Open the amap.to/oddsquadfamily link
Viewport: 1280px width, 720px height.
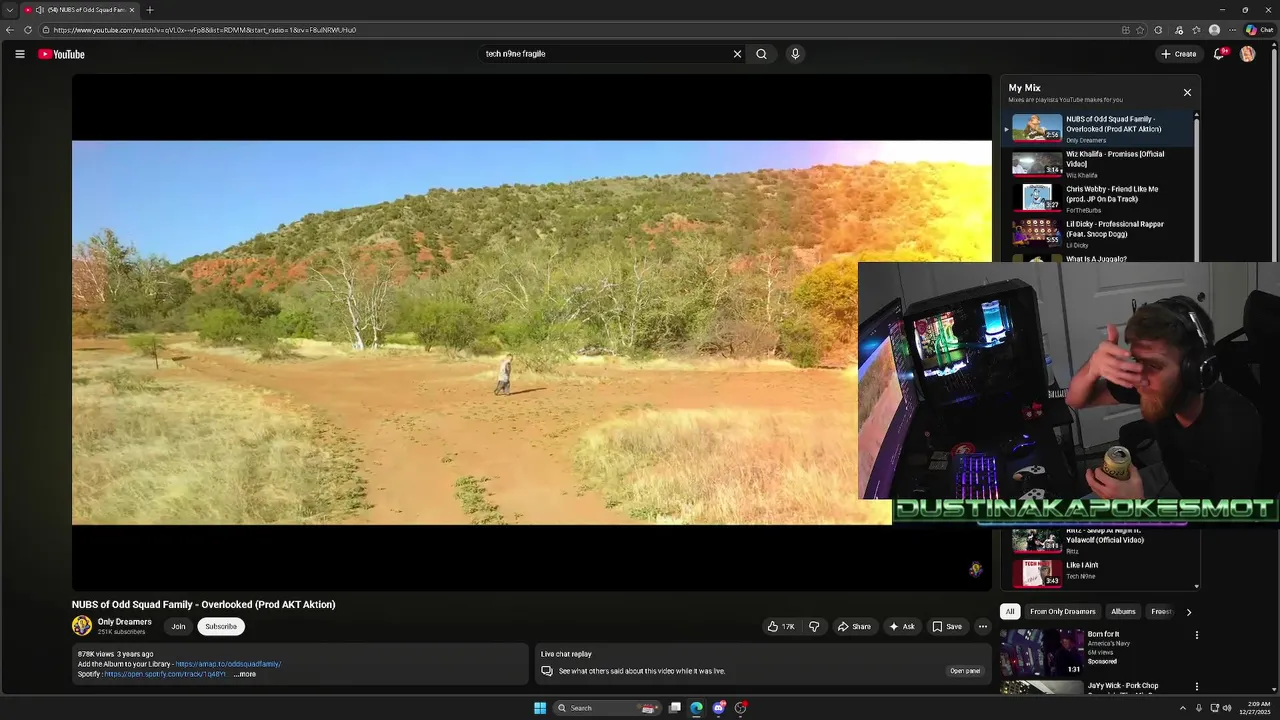228,664
